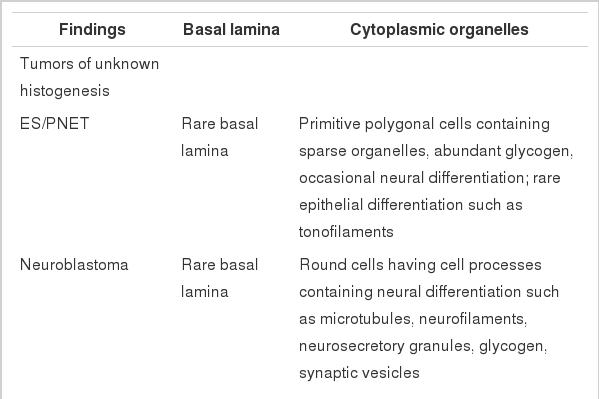Click text Primitive polygonal cells containing
Viewport: 599px width, 399px height.
coord(424,124)
